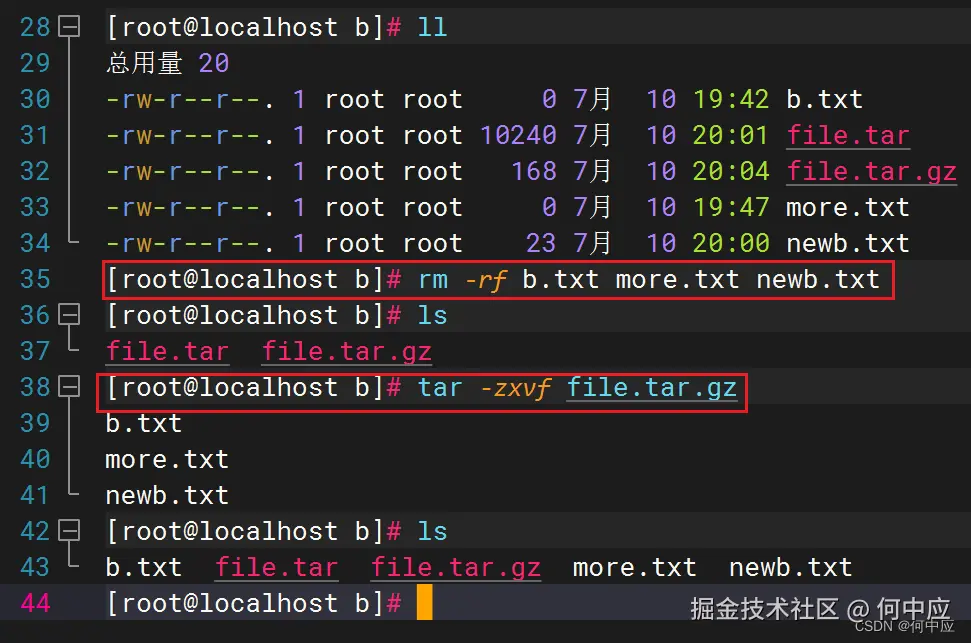Viewport: 971px width, 643px height.
Task: Click the 'tar' command on line 38
Action: click(x=440, y=387)
